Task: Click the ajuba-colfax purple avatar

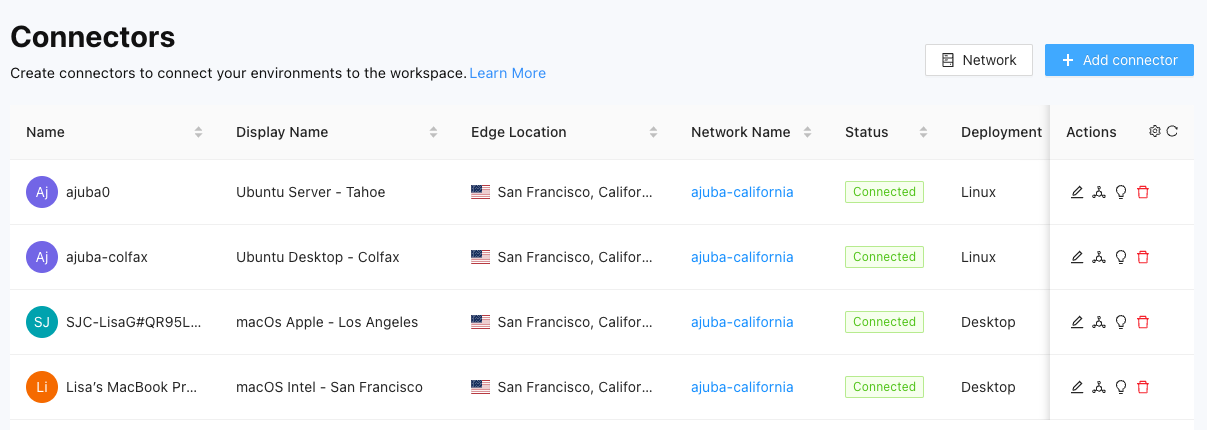Action: point(42,257)
